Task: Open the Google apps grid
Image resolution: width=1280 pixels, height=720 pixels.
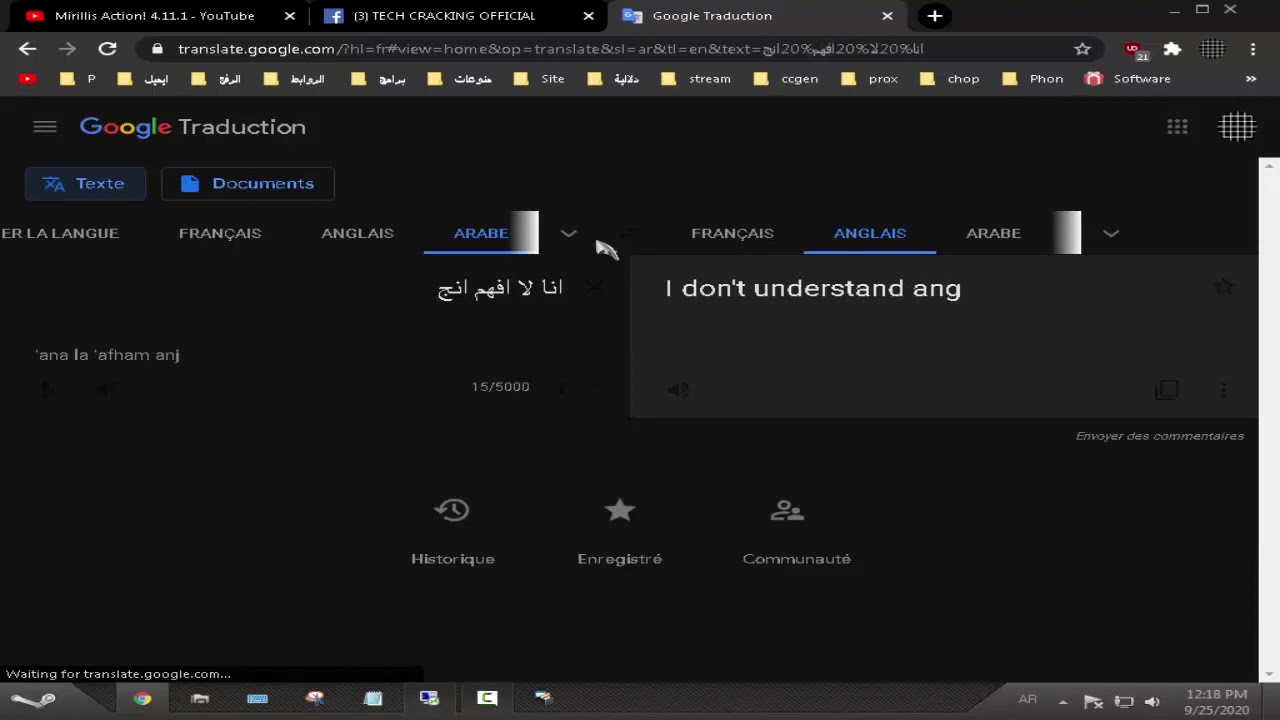Action: [x=1177, y=127]
